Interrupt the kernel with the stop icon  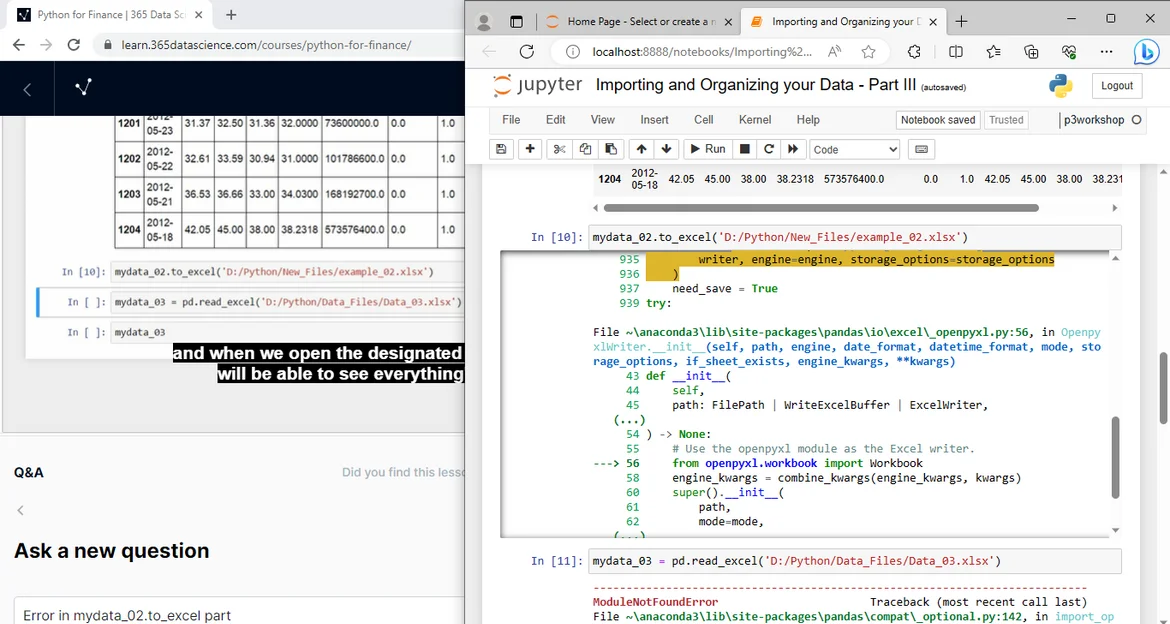click(744, 149)
